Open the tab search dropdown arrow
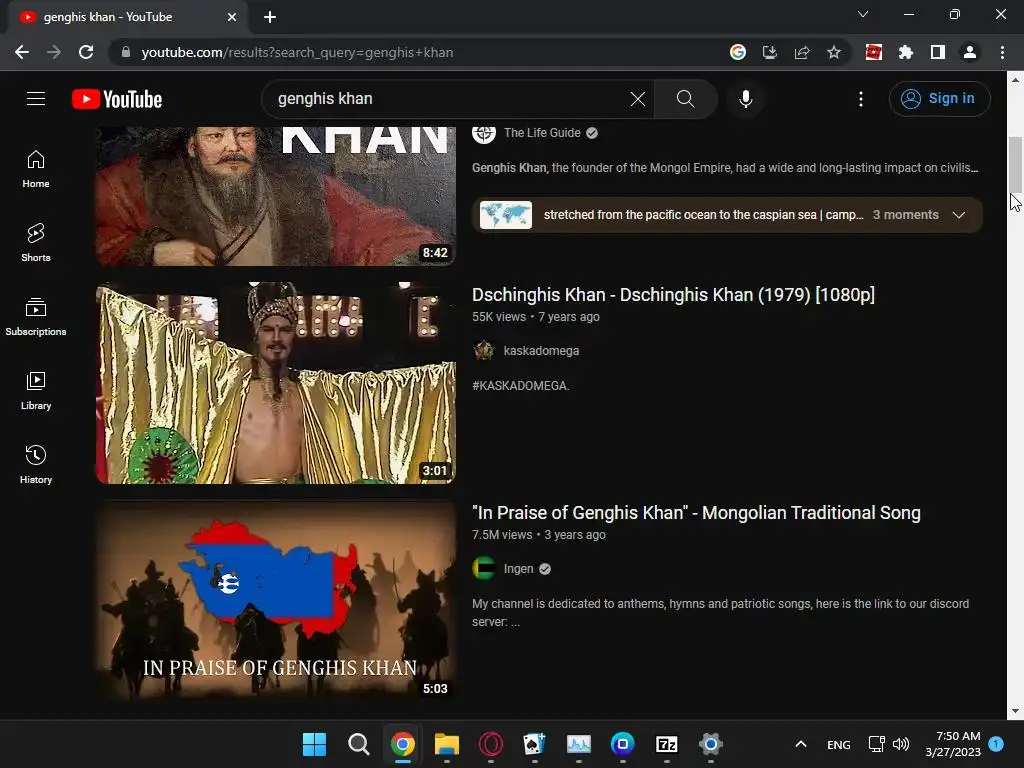 click(x=863, y=14)
